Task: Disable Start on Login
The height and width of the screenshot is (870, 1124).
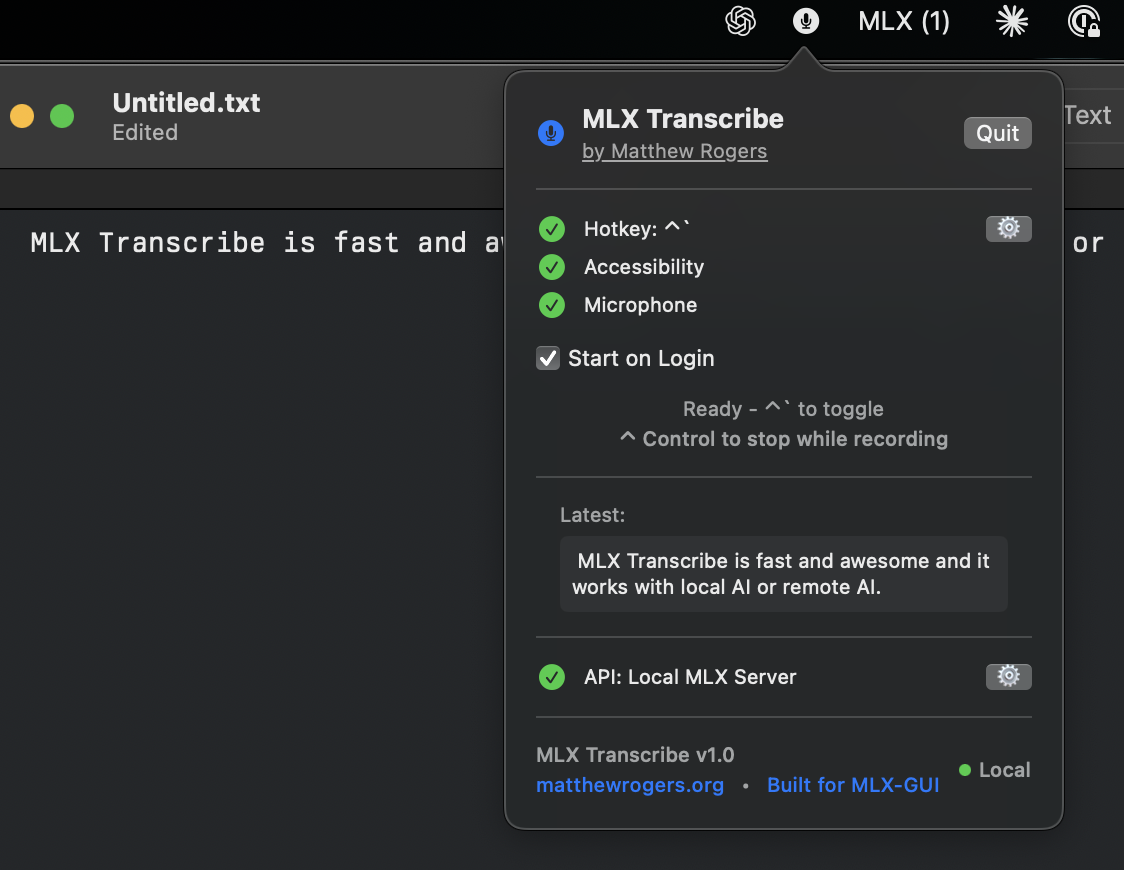Action: [547, 358]
